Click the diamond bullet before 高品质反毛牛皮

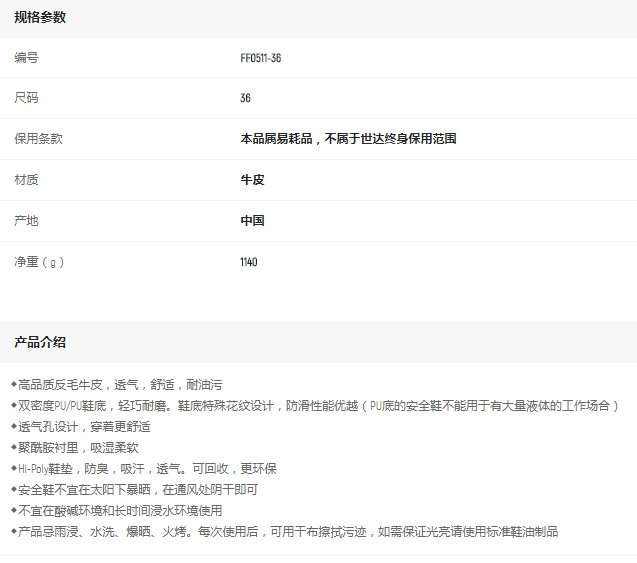(14, 384)
